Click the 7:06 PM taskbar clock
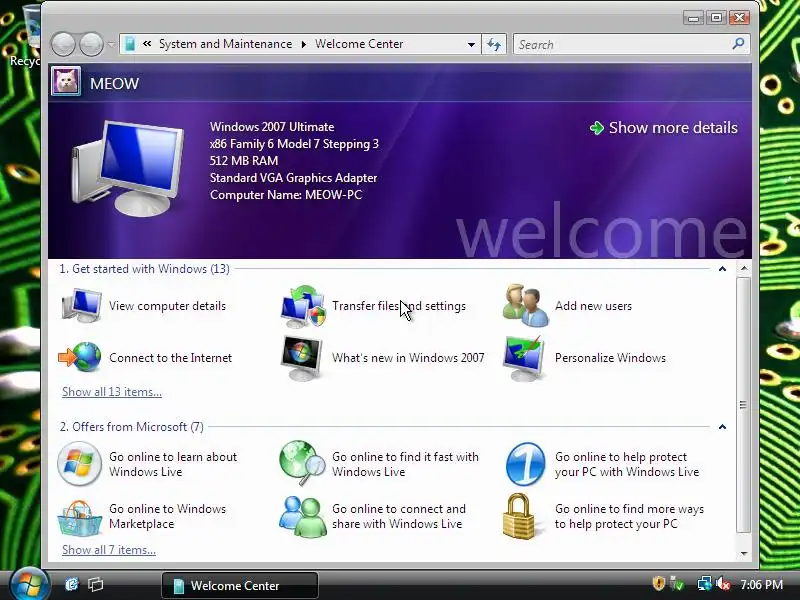The width and height of the screenshot is (800, 600). coord(762,584)
